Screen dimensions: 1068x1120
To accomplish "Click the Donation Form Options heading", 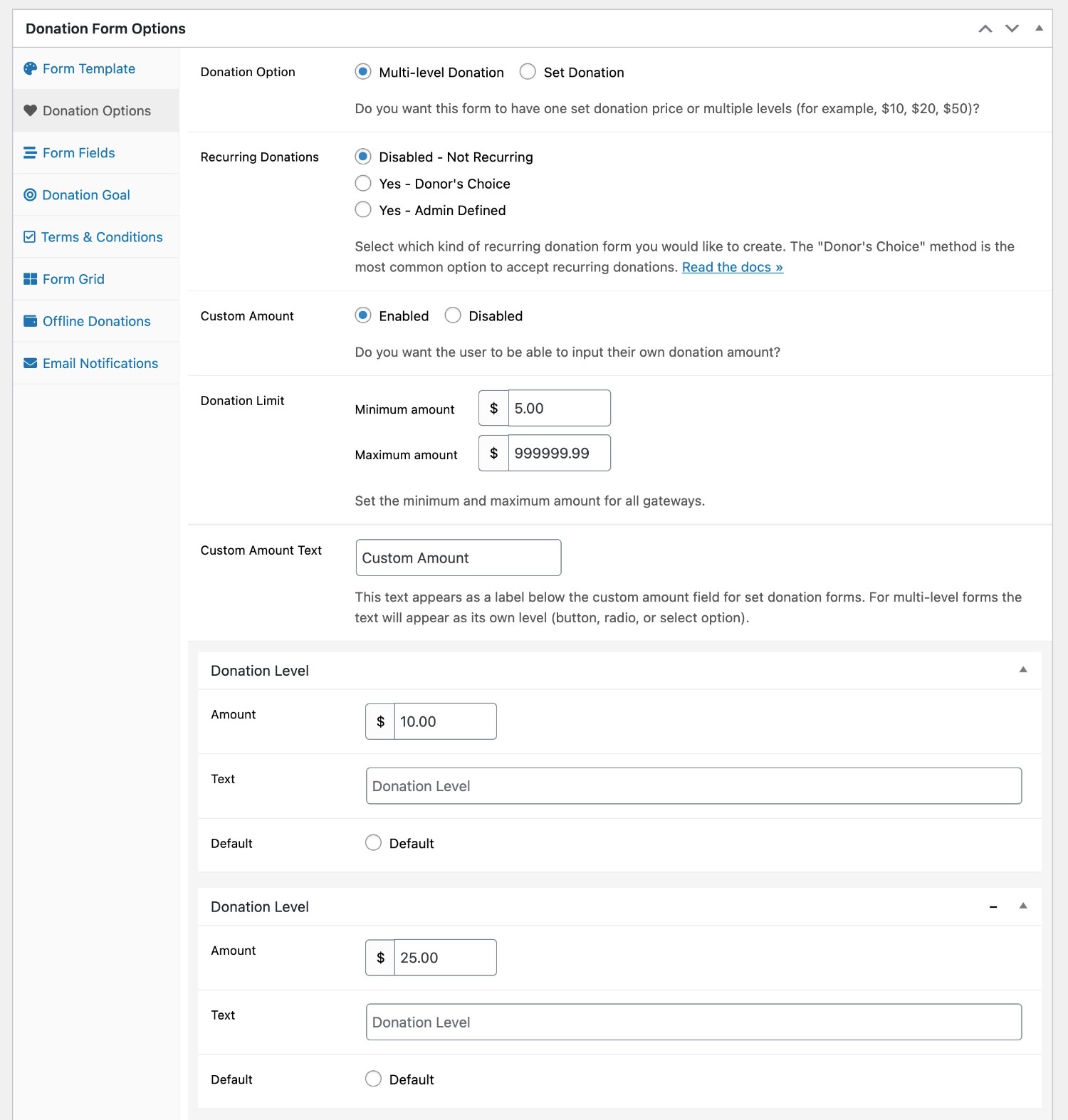I will tap(105, 28).
